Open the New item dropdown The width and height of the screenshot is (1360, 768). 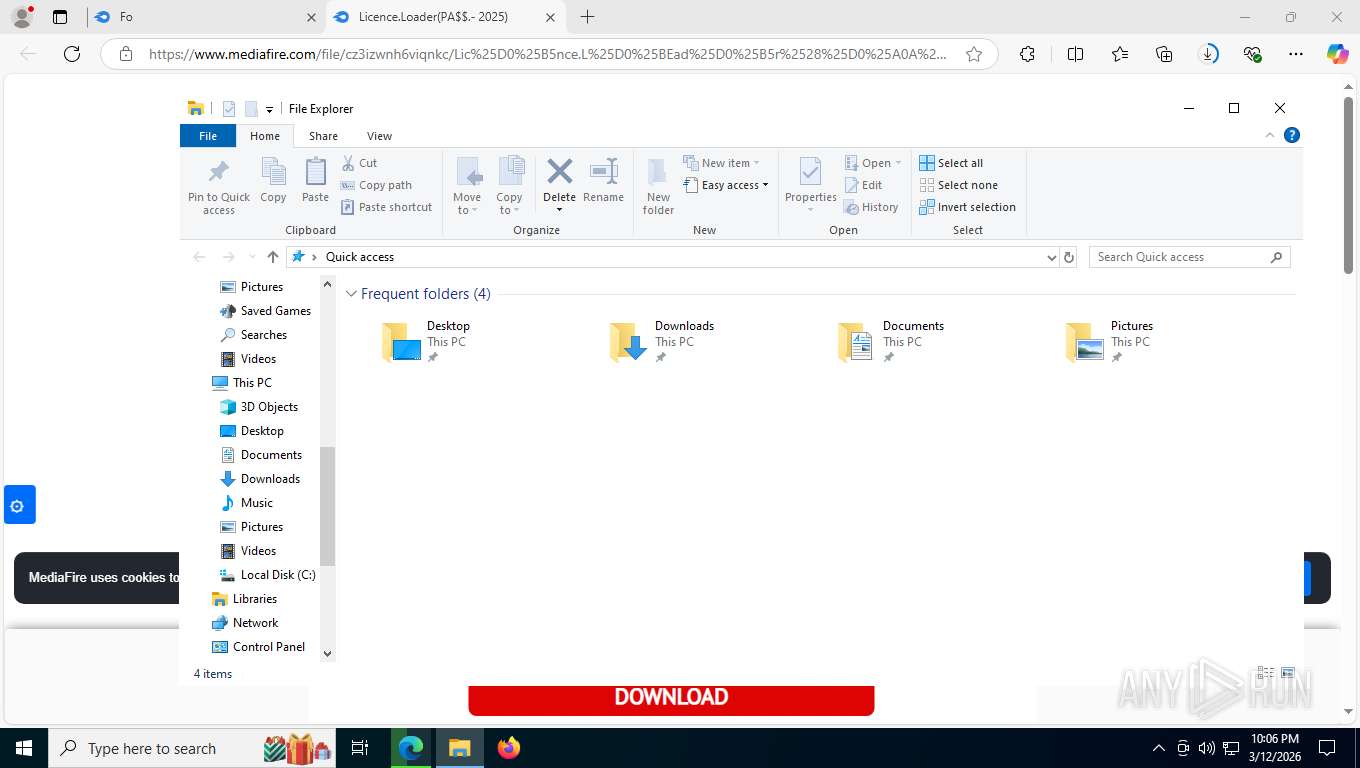(722, 163)
